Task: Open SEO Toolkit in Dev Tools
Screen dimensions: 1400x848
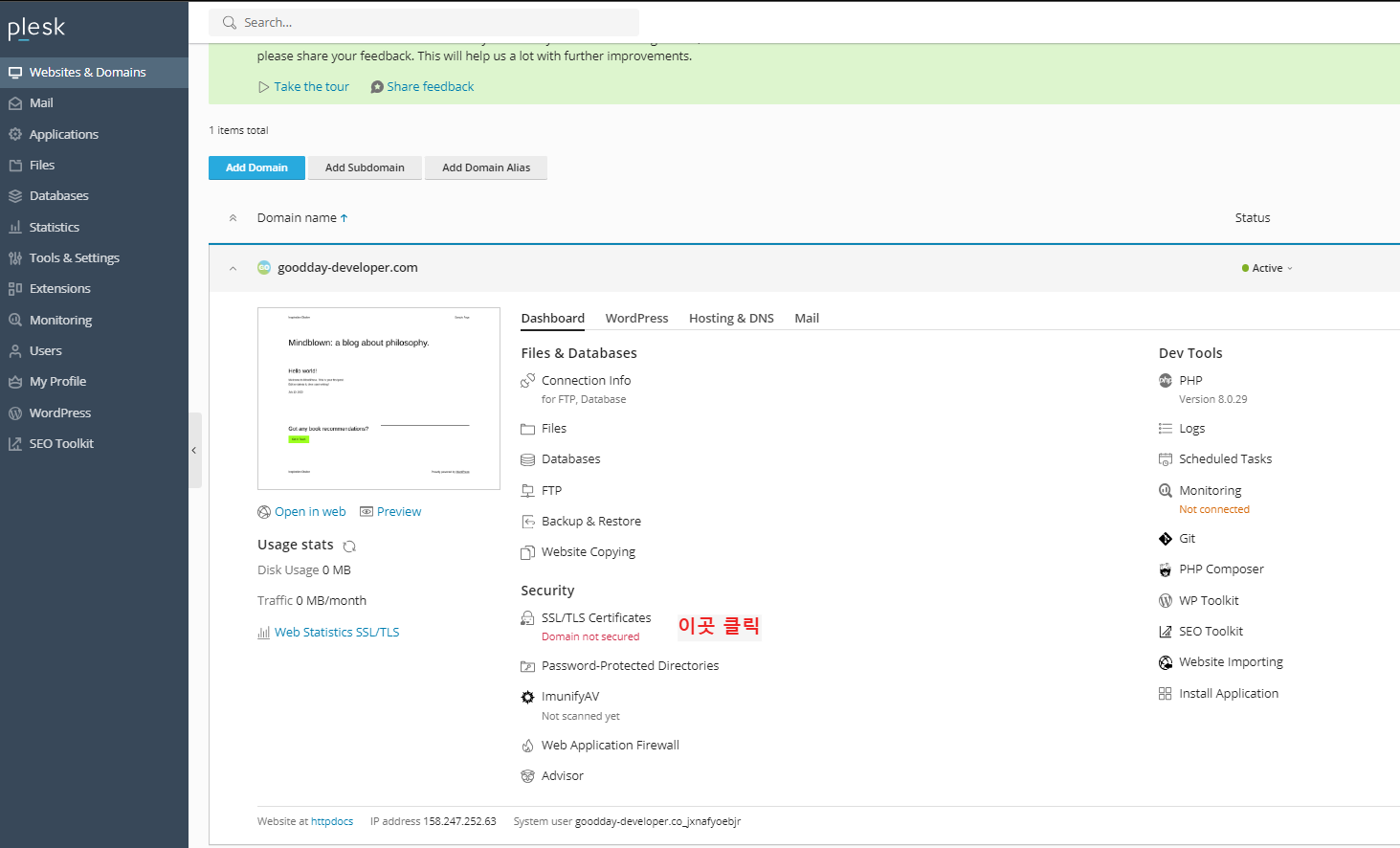Action: 1211,632
